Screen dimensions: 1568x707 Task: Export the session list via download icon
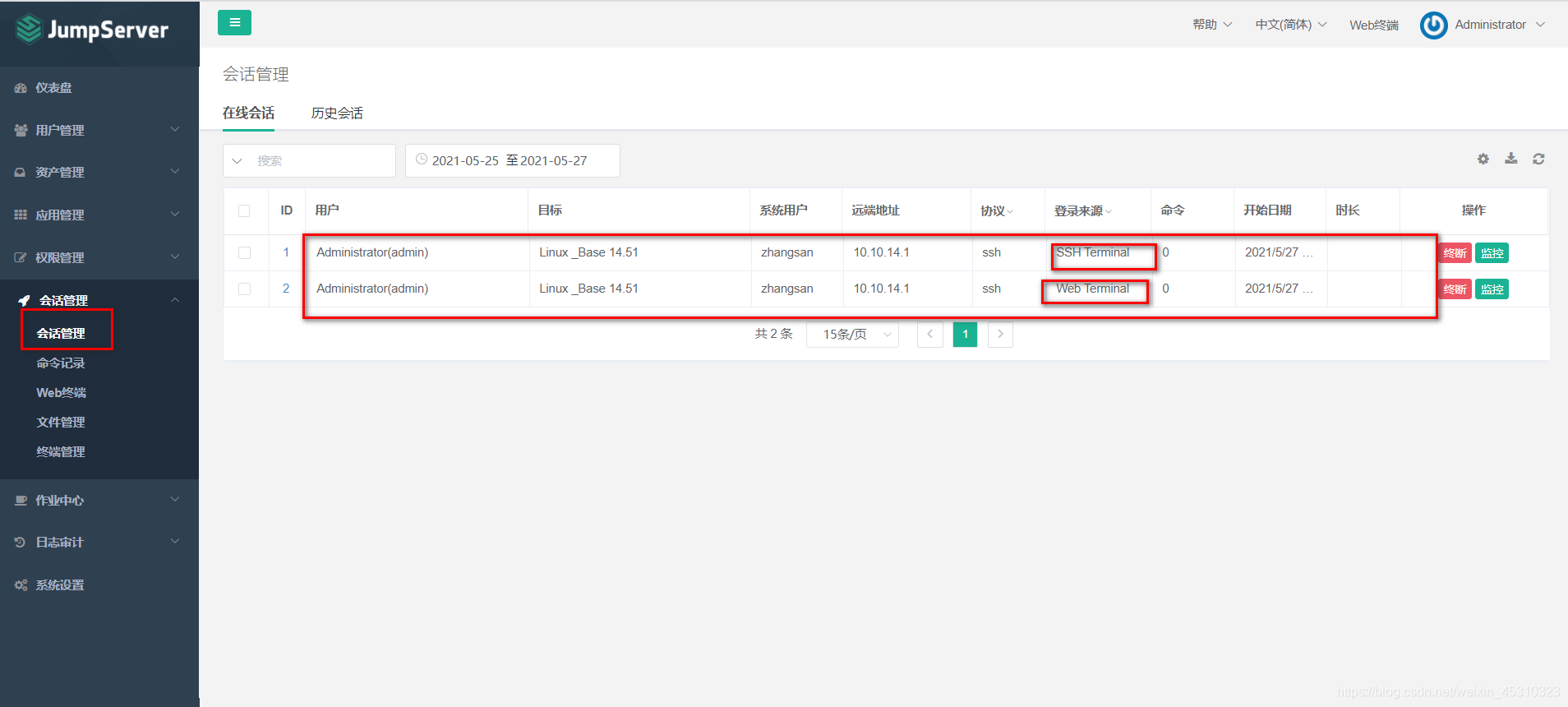pos(1511,159)
